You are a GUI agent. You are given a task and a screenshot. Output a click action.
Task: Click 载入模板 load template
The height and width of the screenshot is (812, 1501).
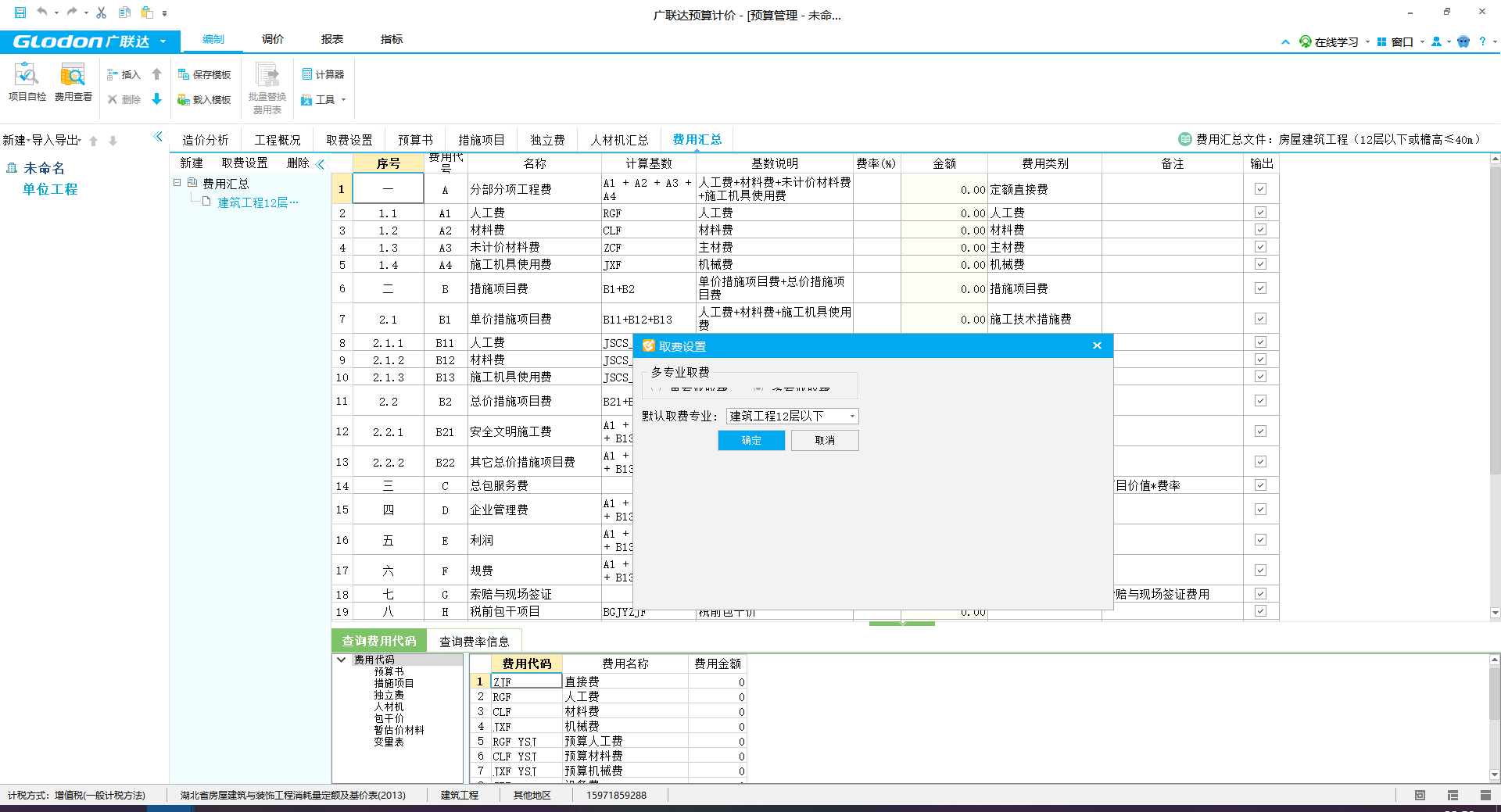[x=204, y=99]
